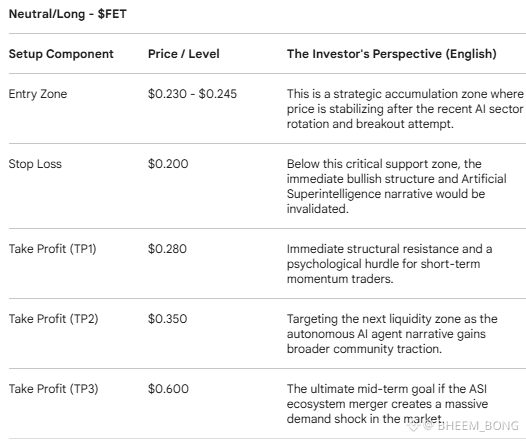Select the Price / Level column header

pyautogui.click(x=184, y=54)
